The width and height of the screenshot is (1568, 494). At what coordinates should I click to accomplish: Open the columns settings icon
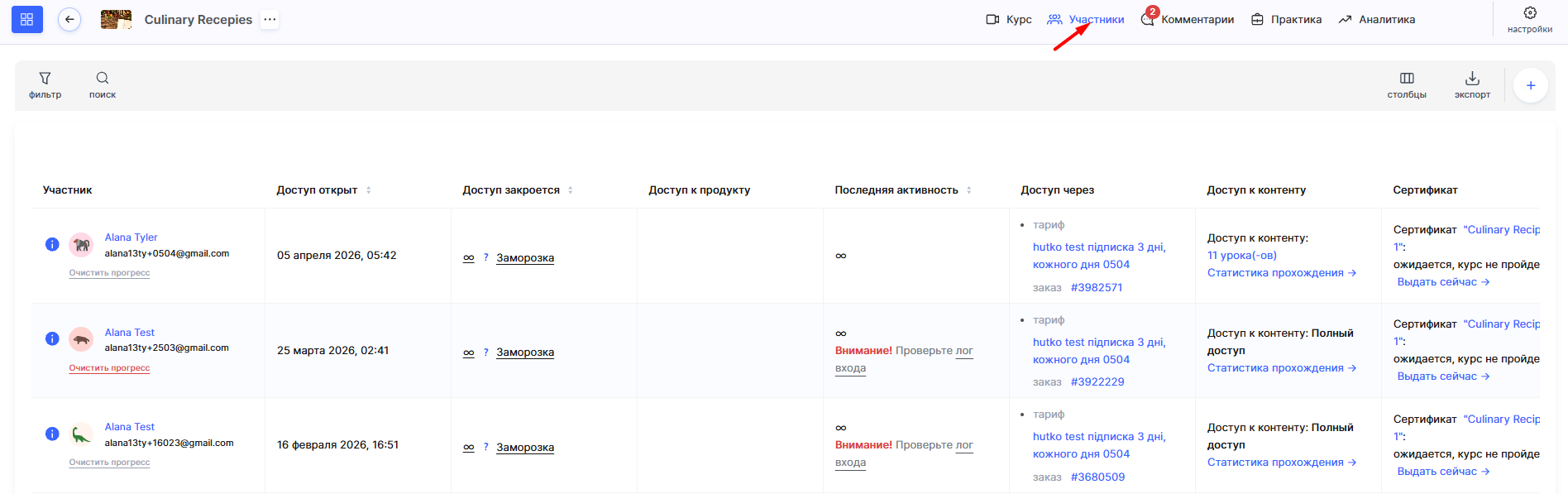coord(1407,78)
